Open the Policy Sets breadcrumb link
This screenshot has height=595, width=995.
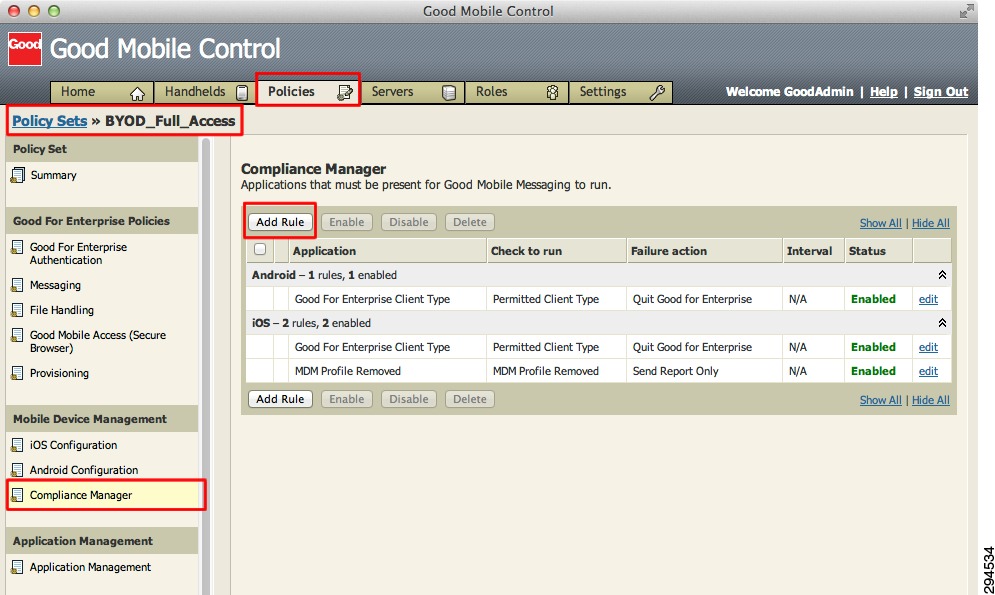[49, 121]
